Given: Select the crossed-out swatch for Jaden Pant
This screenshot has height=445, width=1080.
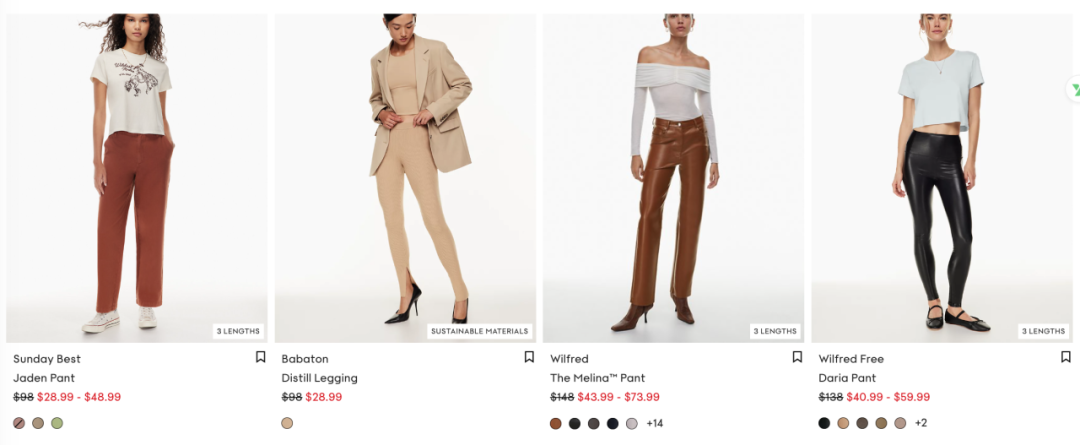Looking at the screenshot, I should (x=19, y=423).
